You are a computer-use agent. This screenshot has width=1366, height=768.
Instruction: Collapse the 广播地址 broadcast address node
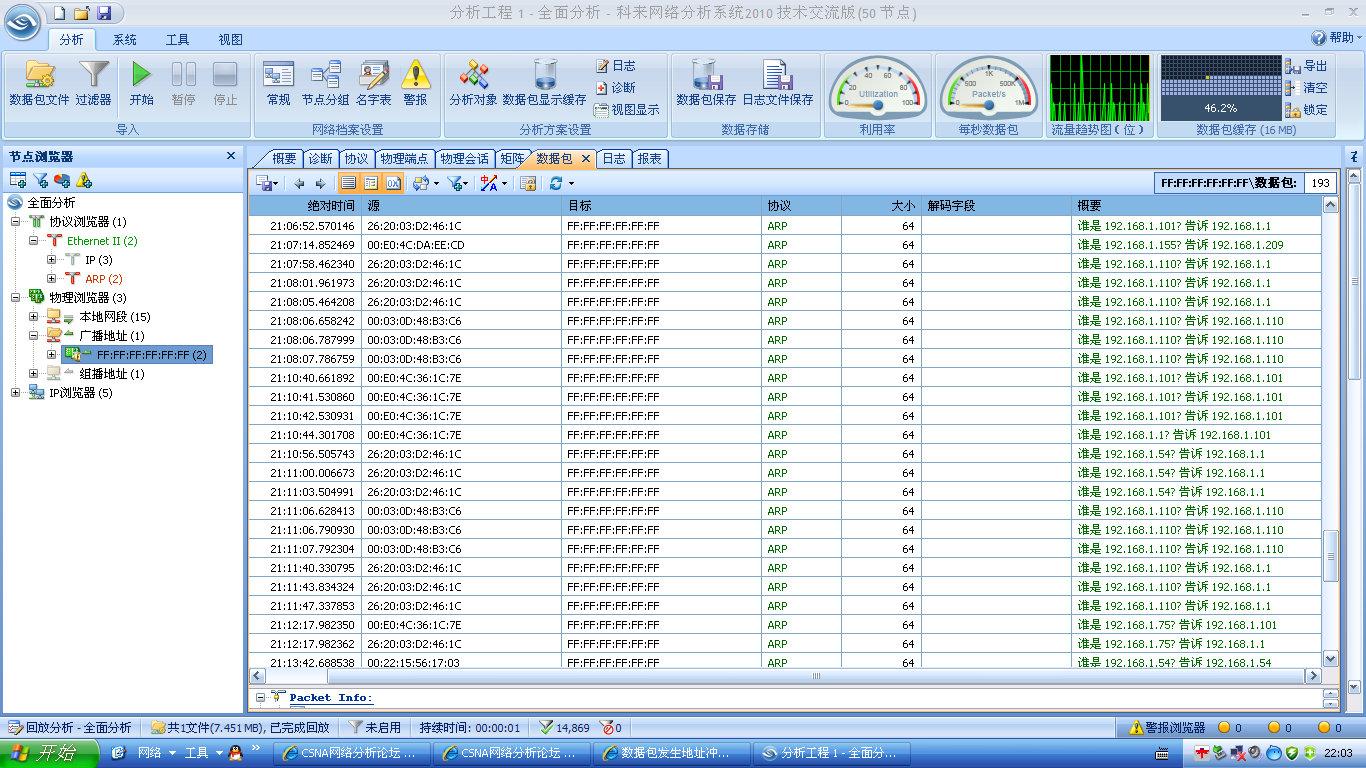pos(34,336)
